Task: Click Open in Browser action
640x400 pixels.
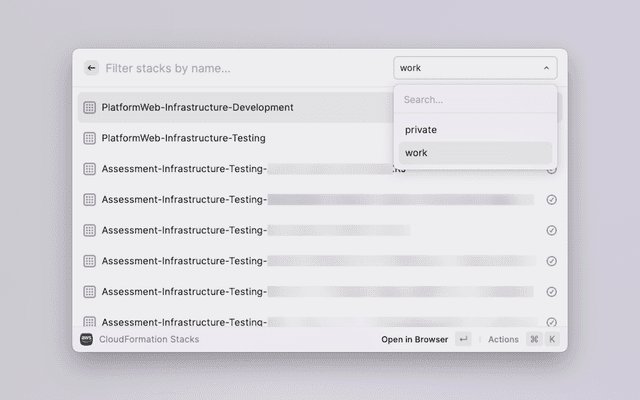Action: click(x=414, y=339)
